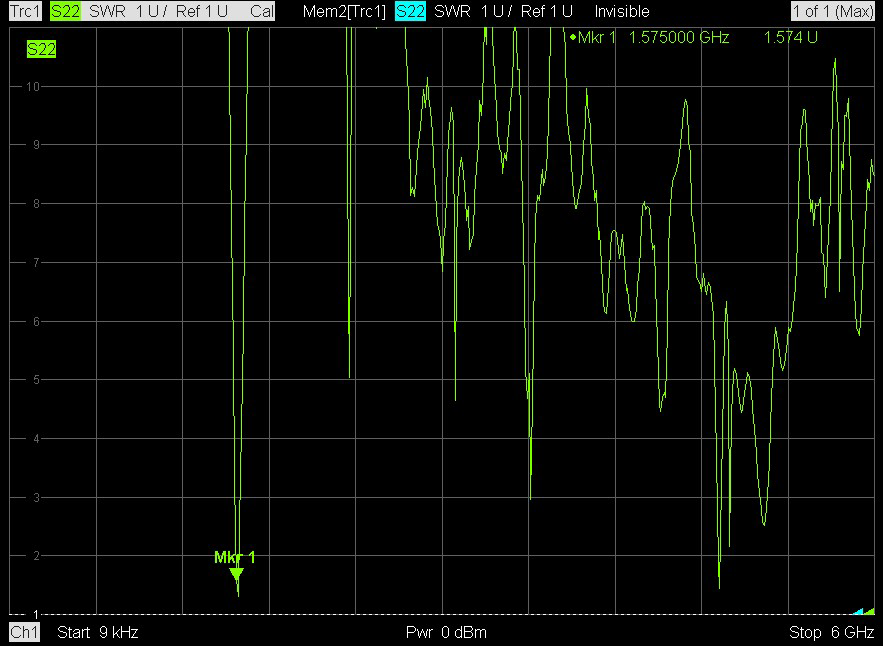Select the Mem2[Trc1] memory trace label
Viewport: 883px width, 646px height.
(x=344, y=12)
